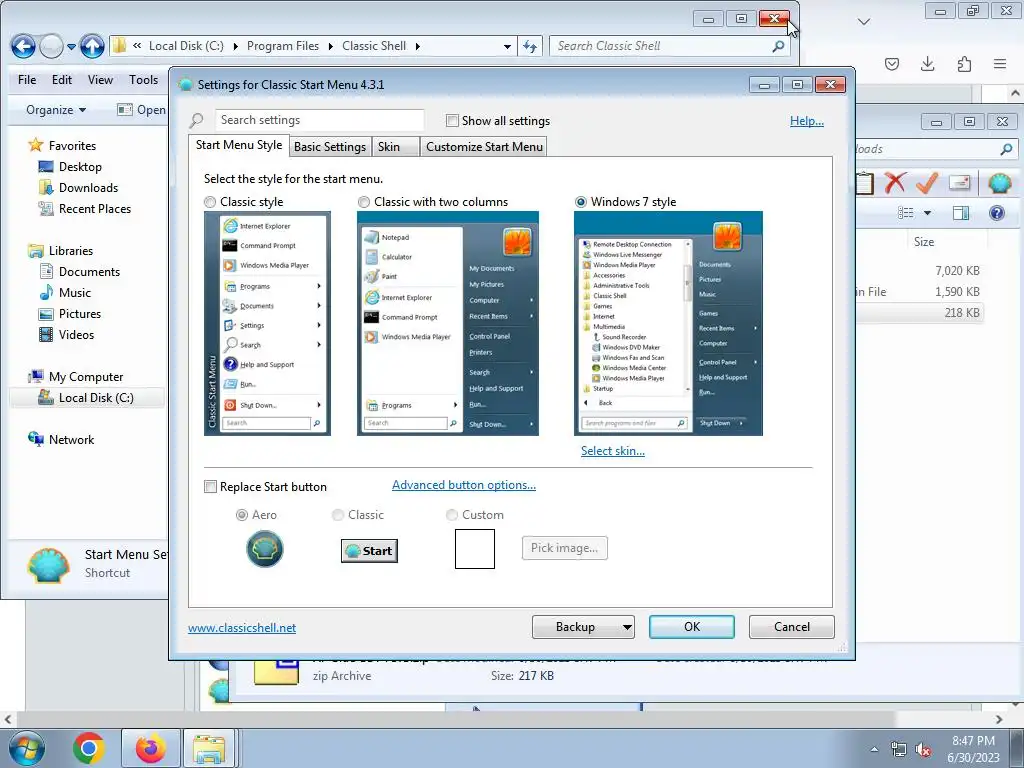Click the Firefox tab list chevron
Screen dimensions: 1024x768
pyautogui.click(x=863, y=22)
